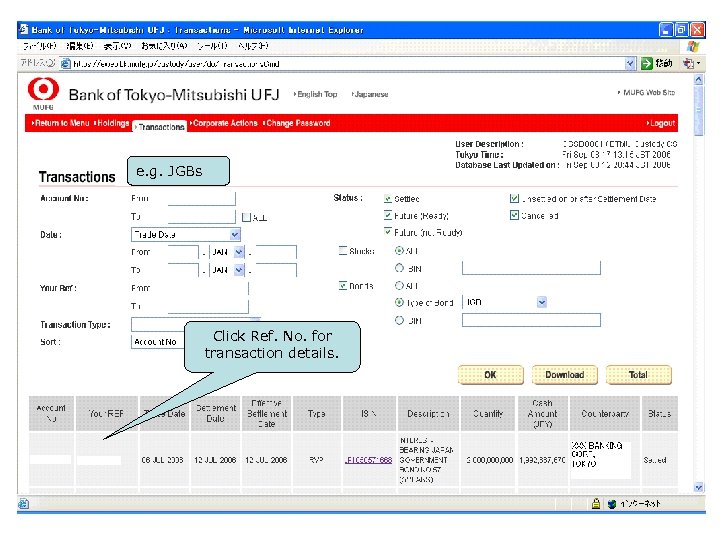This screenshot has width=720, height=540.
Task: Click the page icon in address bar
Action: pyautogui.click(x=66, y=64)
